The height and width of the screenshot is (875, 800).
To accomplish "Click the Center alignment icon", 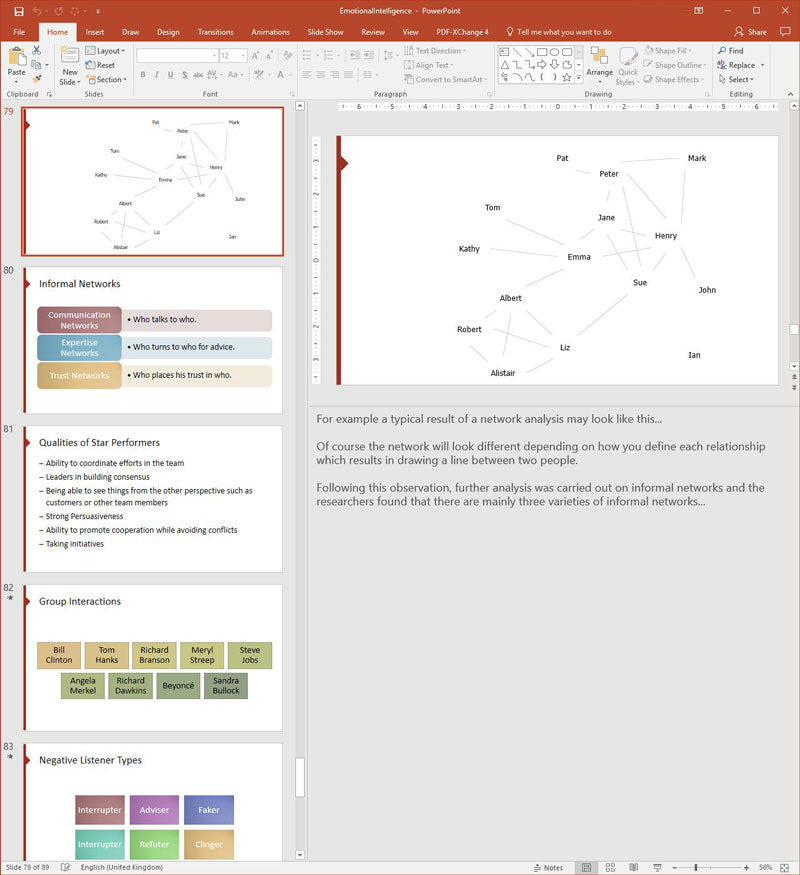I will [320, 74].
